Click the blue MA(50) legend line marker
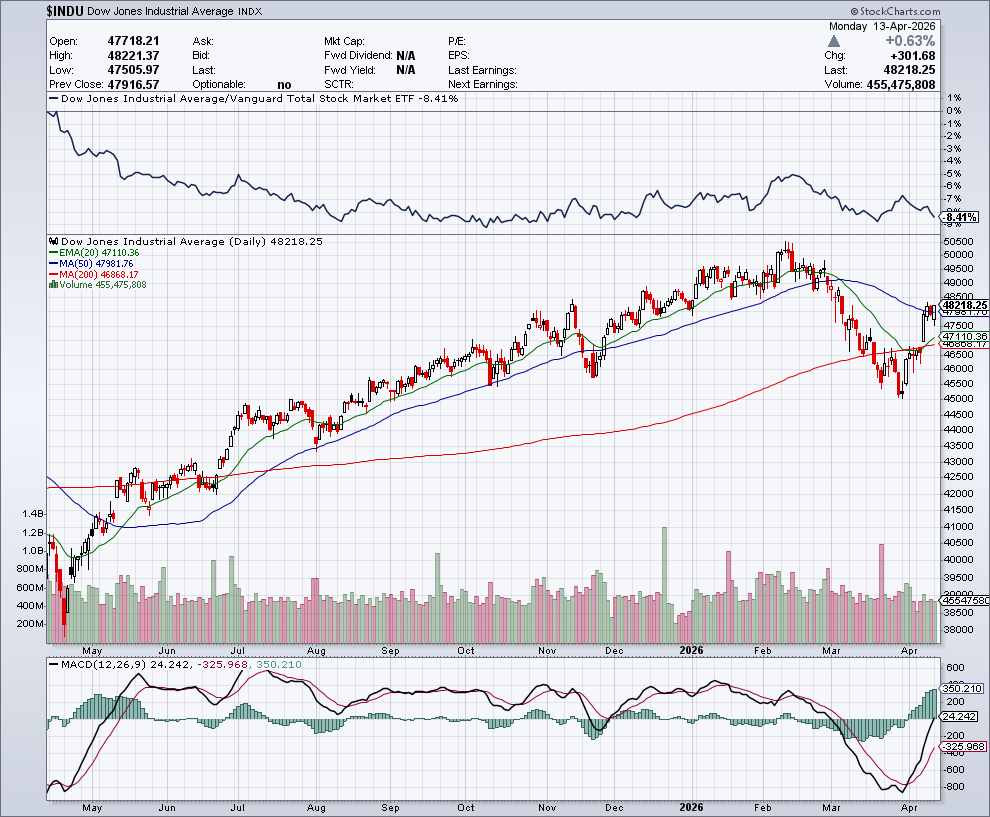990x817 pixels. [53, 263]
